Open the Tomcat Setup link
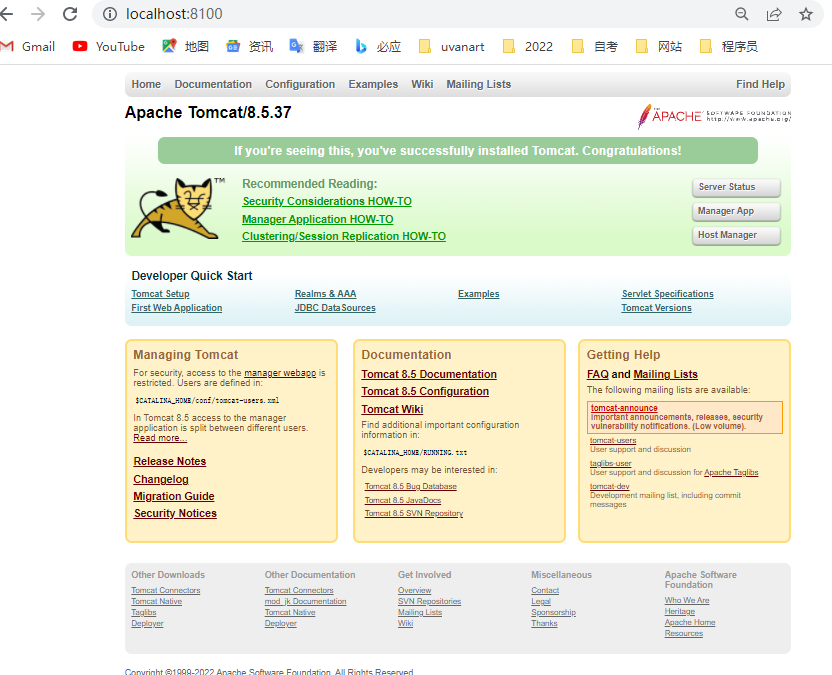The image size is (832, 675). point(160,294)
